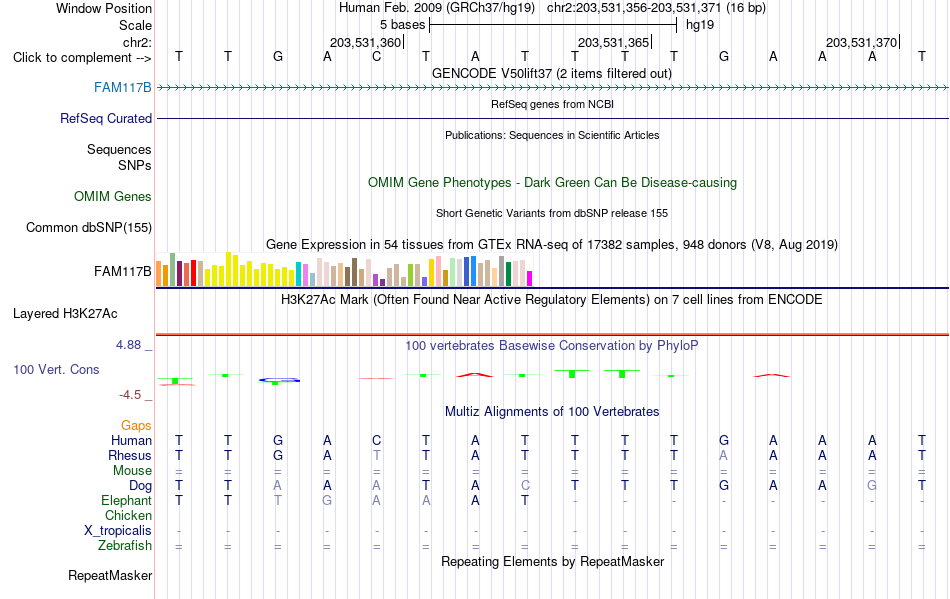Image resolution: width=950 pixels, height=599 pixels.
Task: Click the GRCh37/hg19 chr2 position header text
Action: (x=552, y=8)
